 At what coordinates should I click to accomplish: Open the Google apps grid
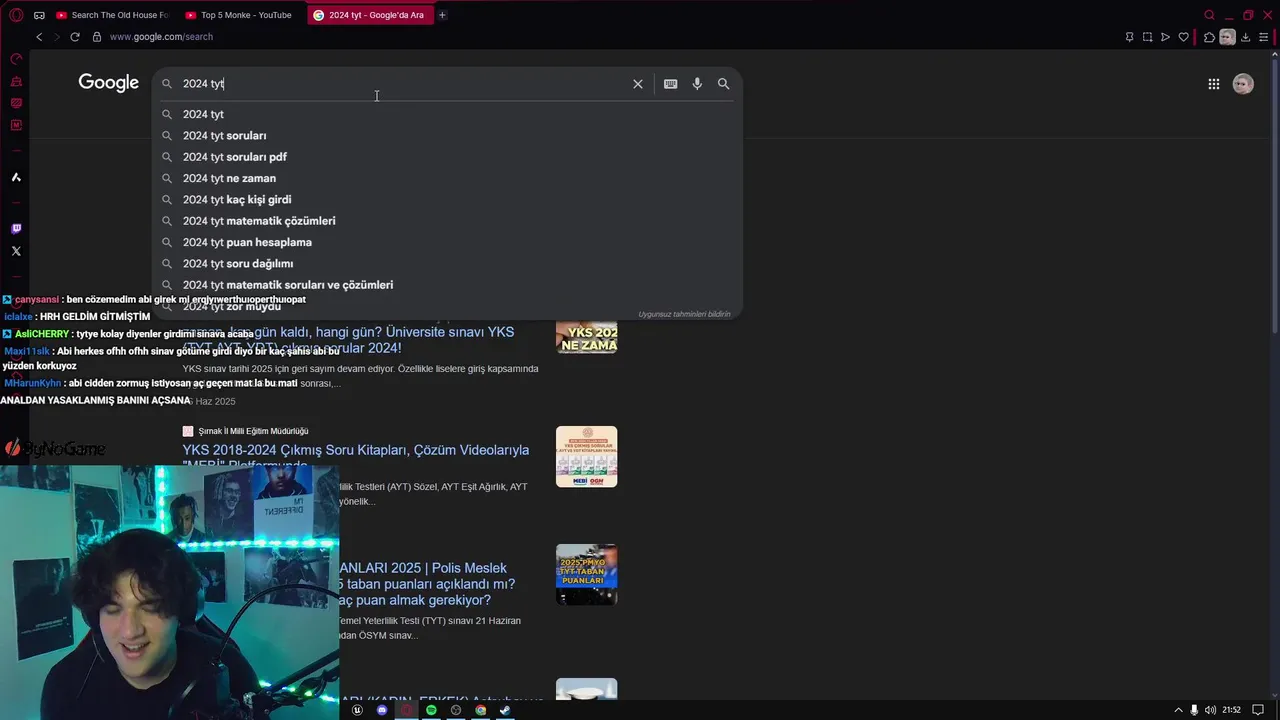point(1213,84)
